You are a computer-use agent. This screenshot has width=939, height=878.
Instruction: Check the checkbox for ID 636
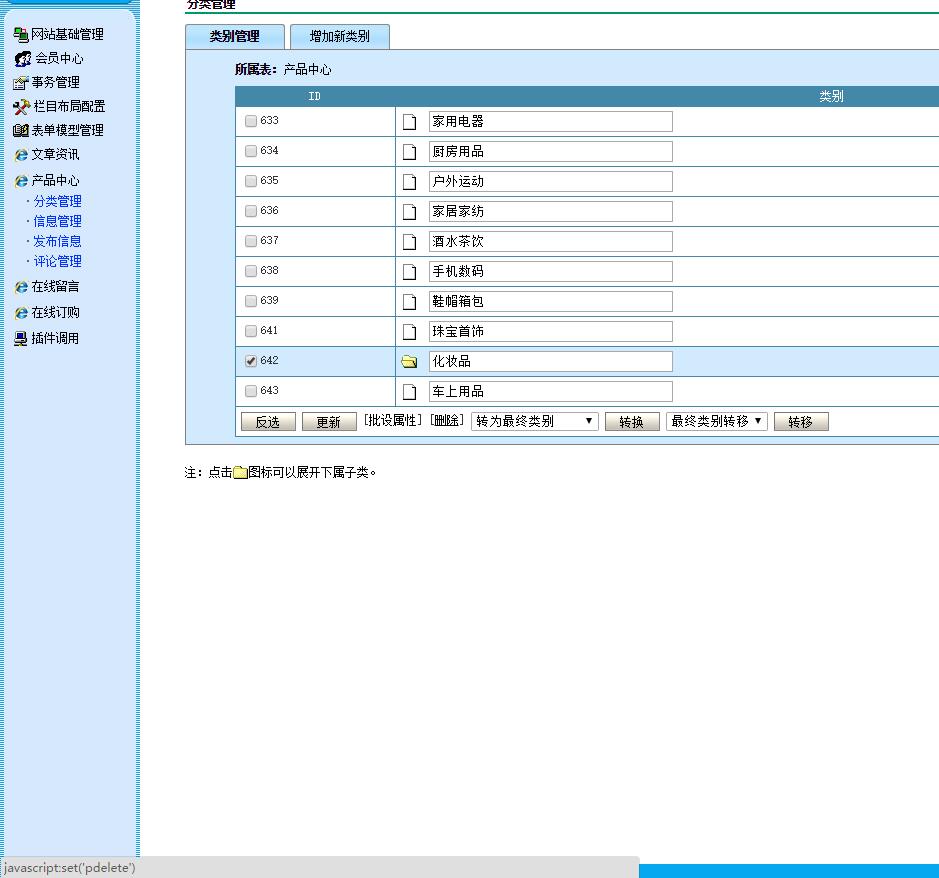click(251, 211)
